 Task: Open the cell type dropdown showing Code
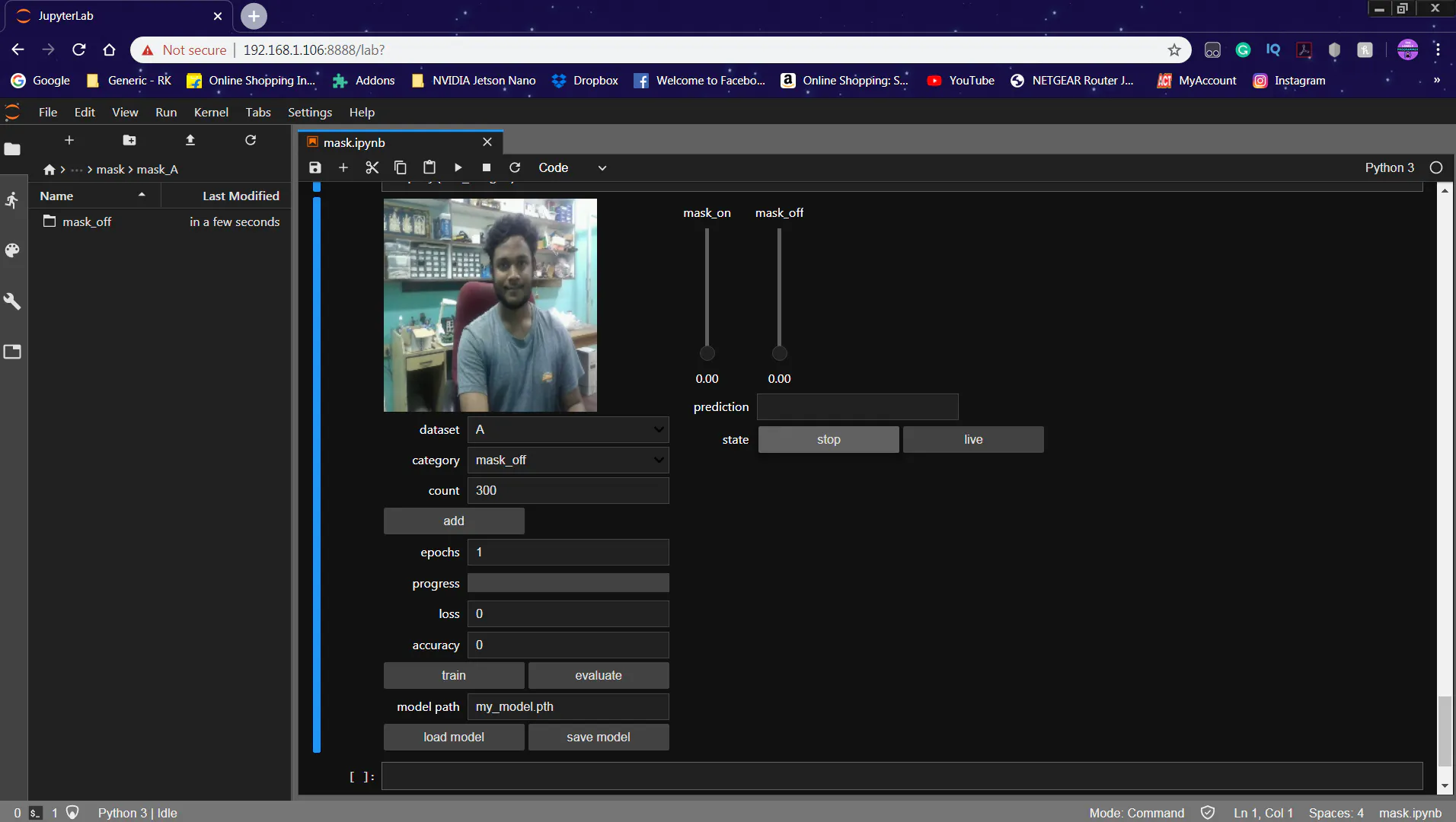pos(571,167)
